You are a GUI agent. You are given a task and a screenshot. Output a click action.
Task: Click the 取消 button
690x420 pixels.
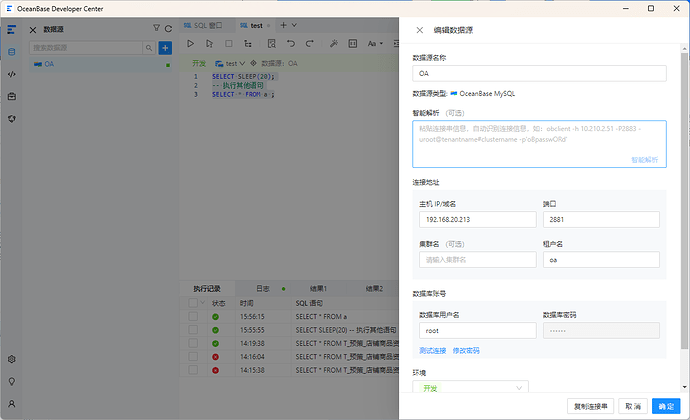click(633, 406)
